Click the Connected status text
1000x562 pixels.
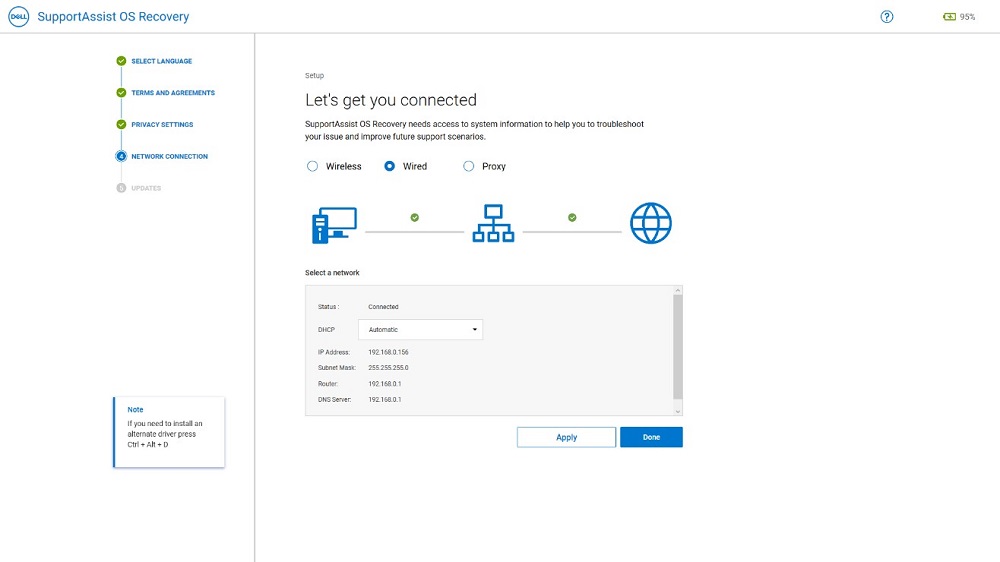[x=383, y=307]
